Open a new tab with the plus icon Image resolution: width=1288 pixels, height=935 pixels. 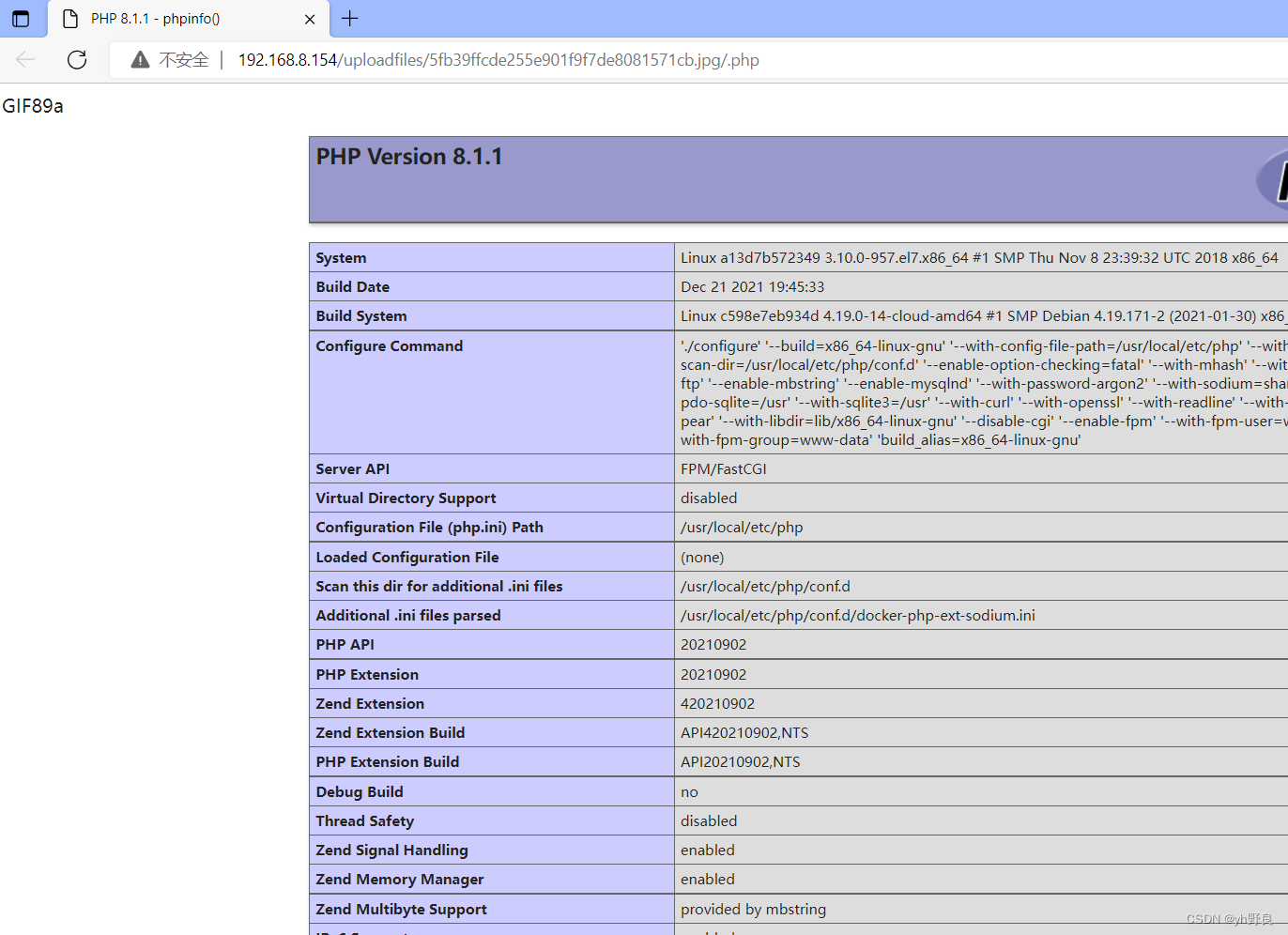tap(349, 19)
